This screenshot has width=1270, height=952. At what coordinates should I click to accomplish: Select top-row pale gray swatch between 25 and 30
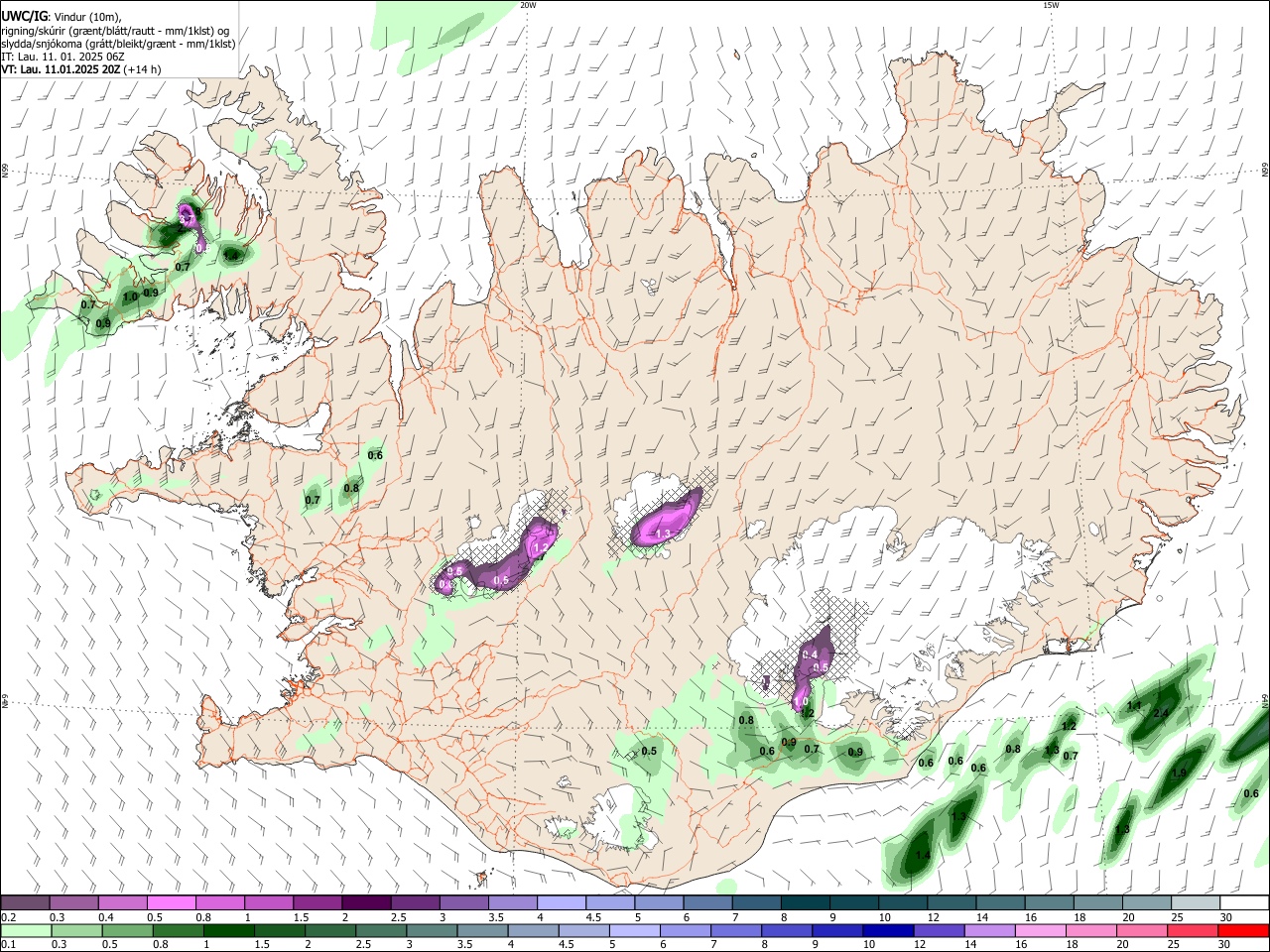(x=1195, y=902)
